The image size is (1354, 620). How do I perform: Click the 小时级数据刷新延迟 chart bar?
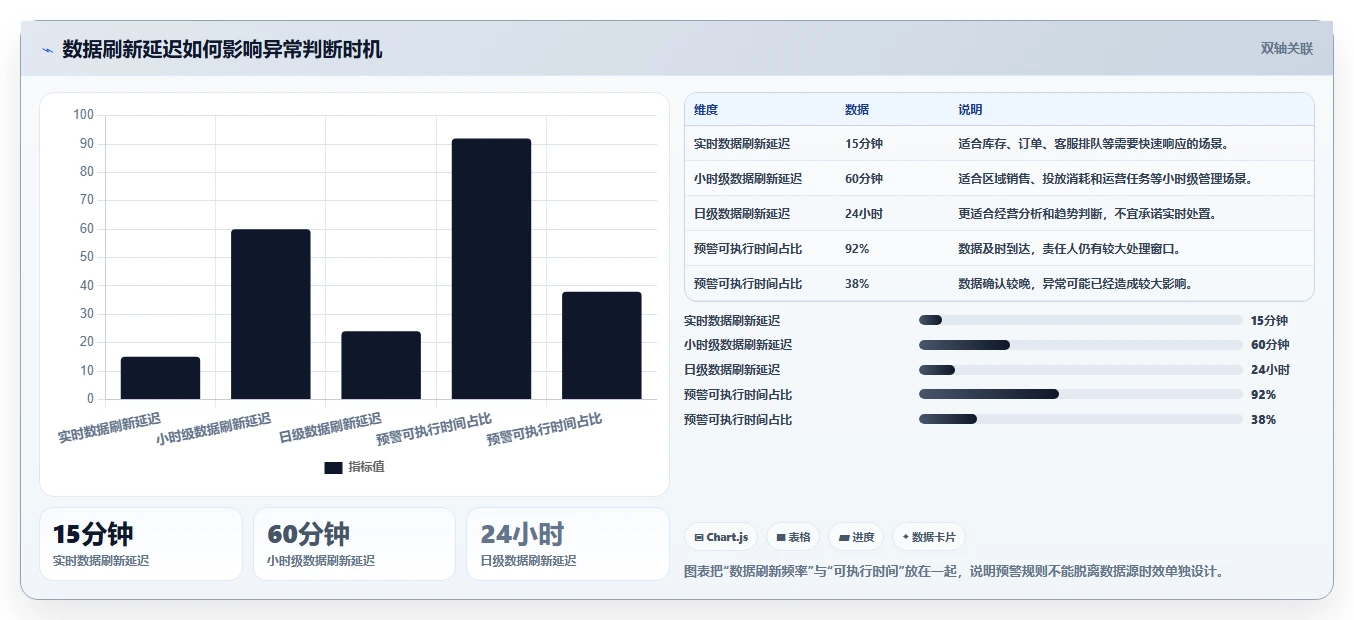point(270,314)
